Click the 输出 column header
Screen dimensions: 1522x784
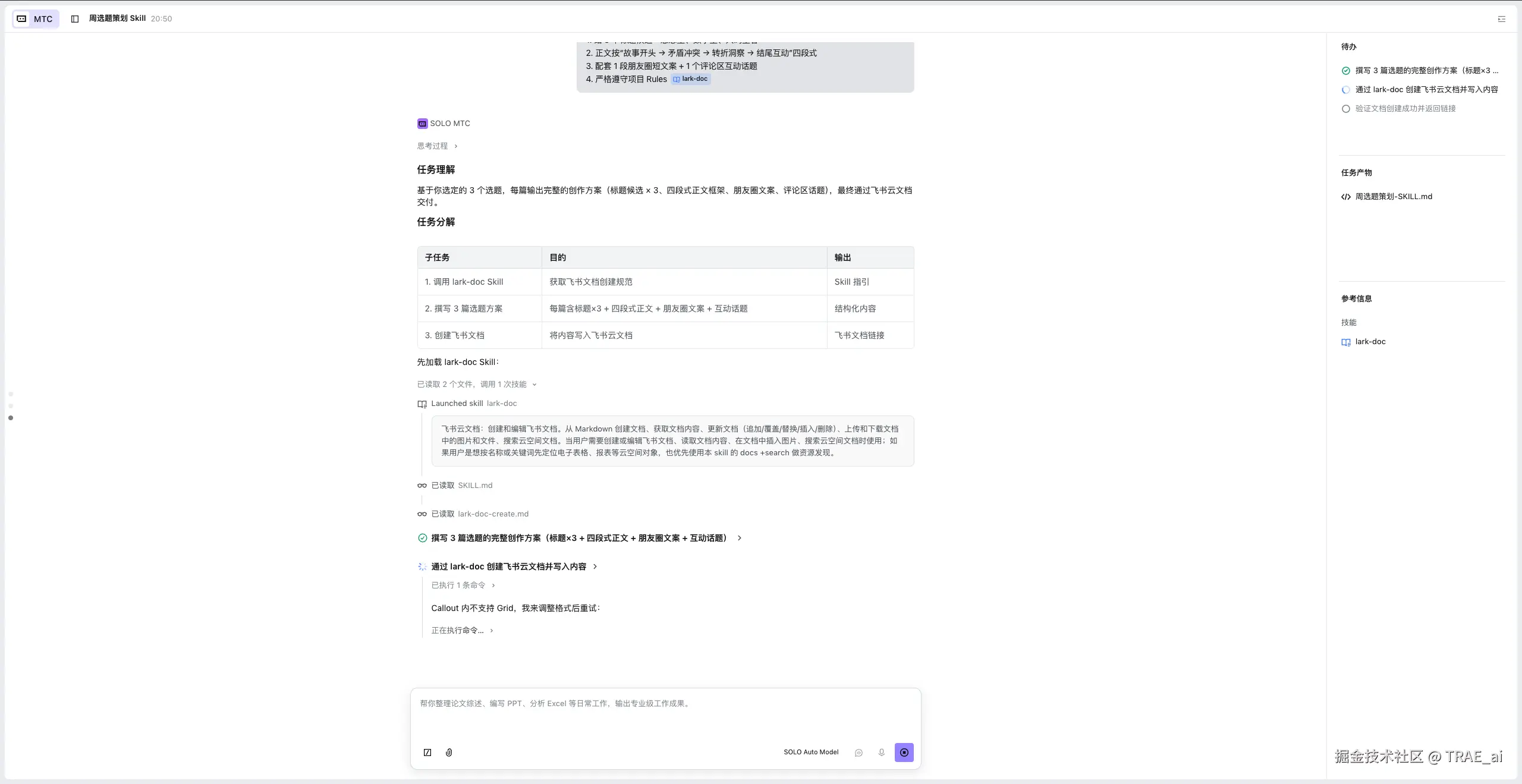click(x=870, y=257)
